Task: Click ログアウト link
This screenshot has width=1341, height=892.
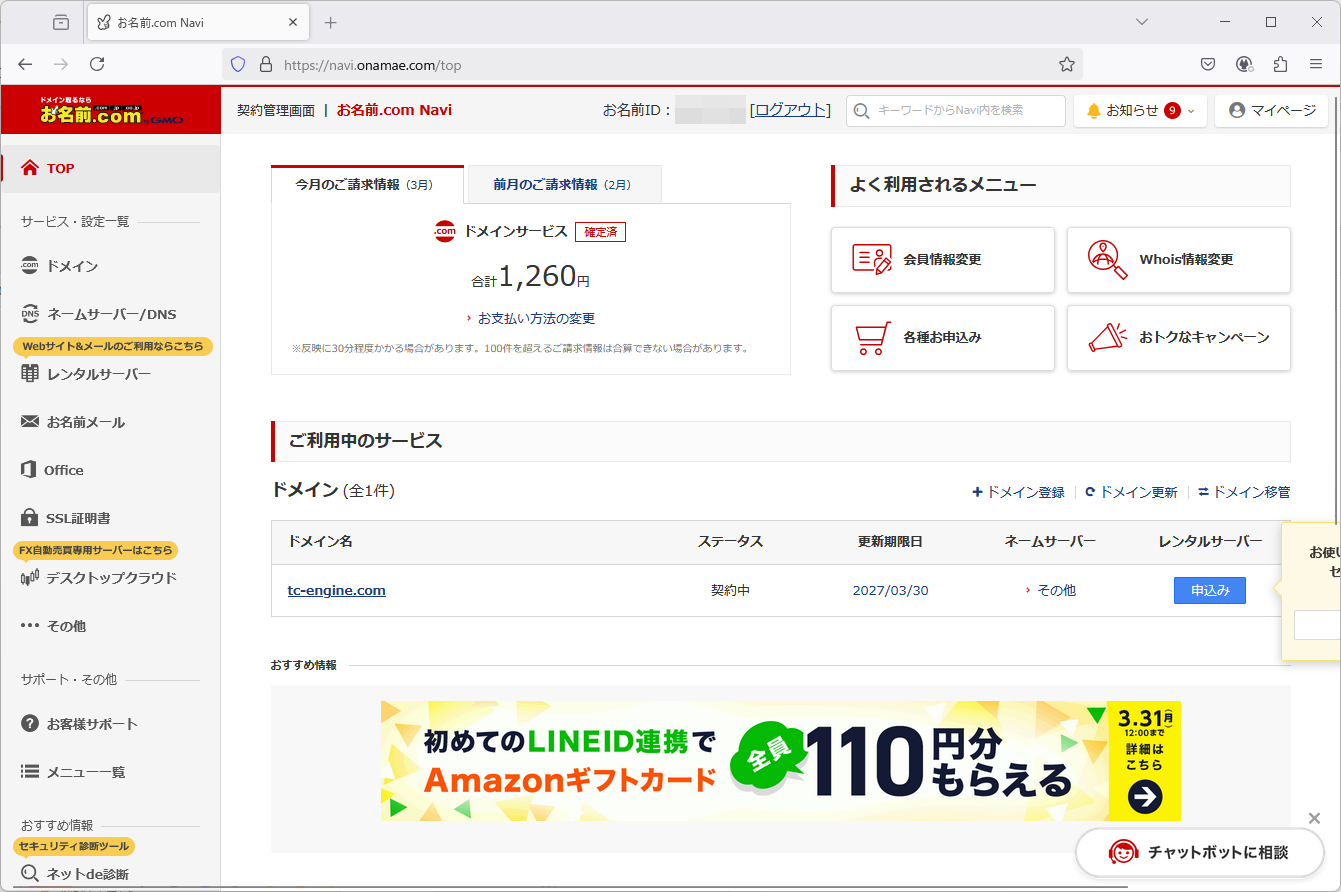Action: click(790, 110)
